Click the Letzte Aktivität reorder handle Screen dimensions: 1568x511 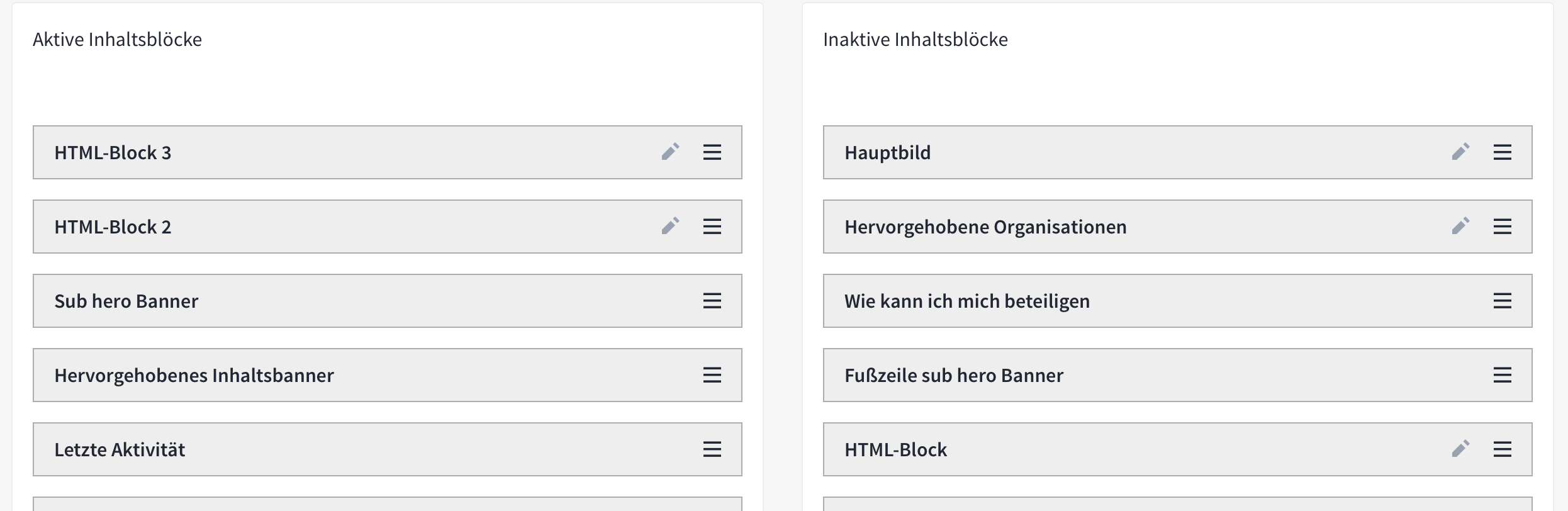coord(712,449)
